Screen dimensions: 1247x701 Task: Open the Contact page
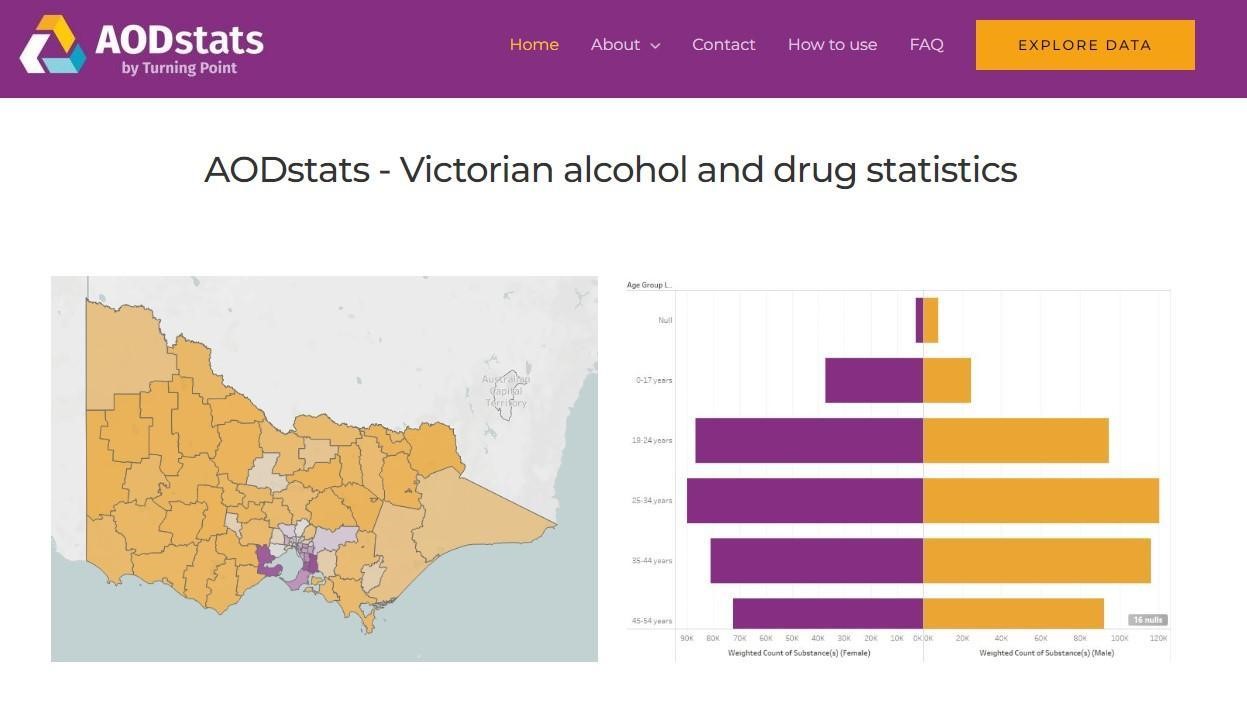coord(723,44)
